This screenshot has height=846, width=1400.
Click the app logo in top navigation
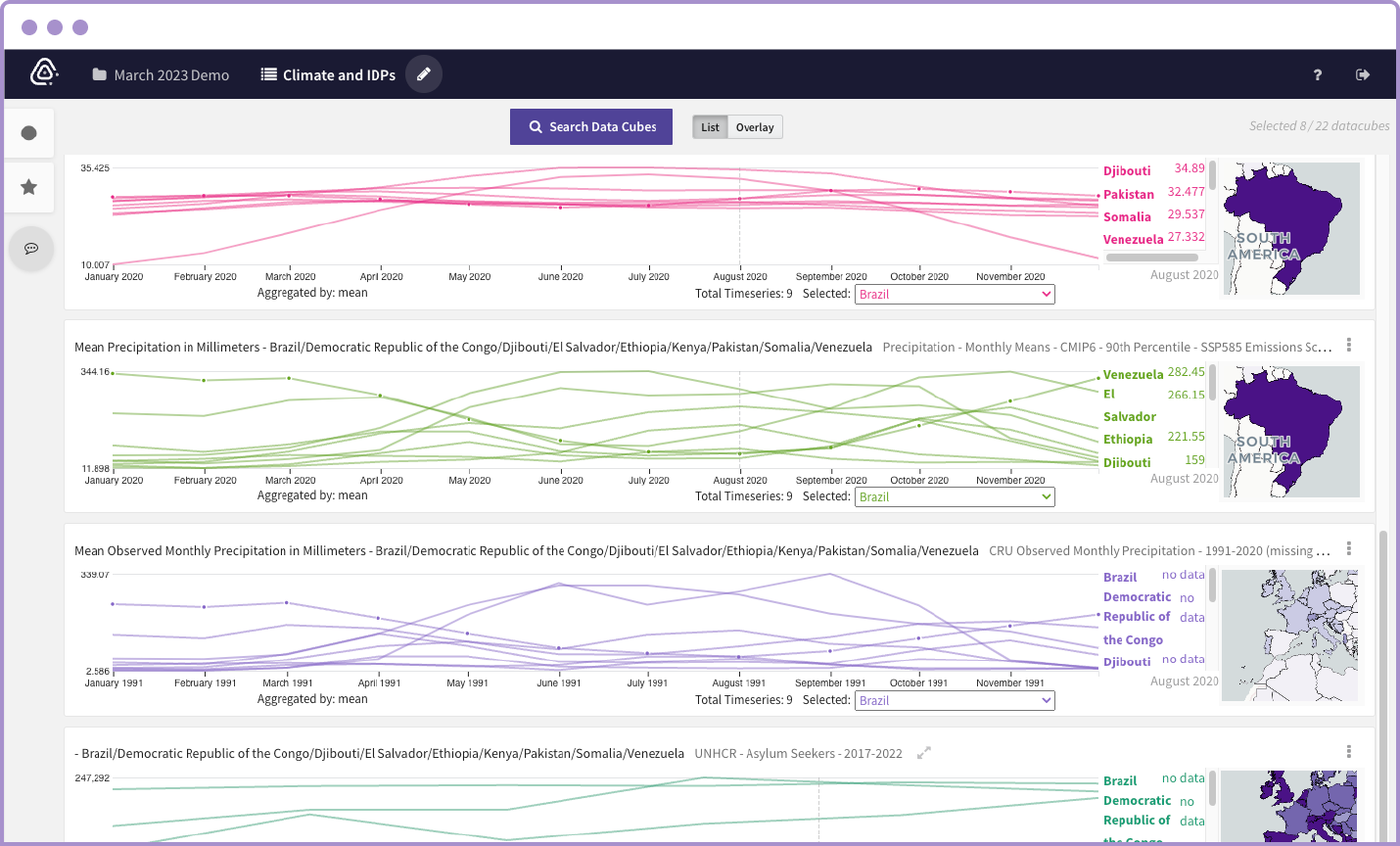(x=44, y=73)
